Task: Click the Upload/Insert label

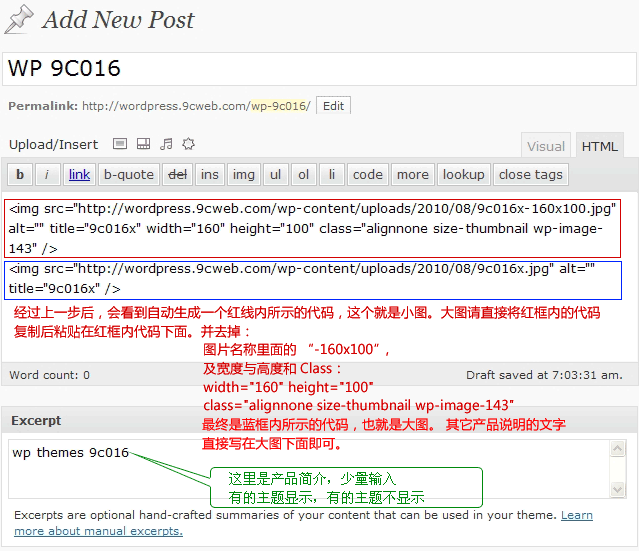Action: (53, 145)
